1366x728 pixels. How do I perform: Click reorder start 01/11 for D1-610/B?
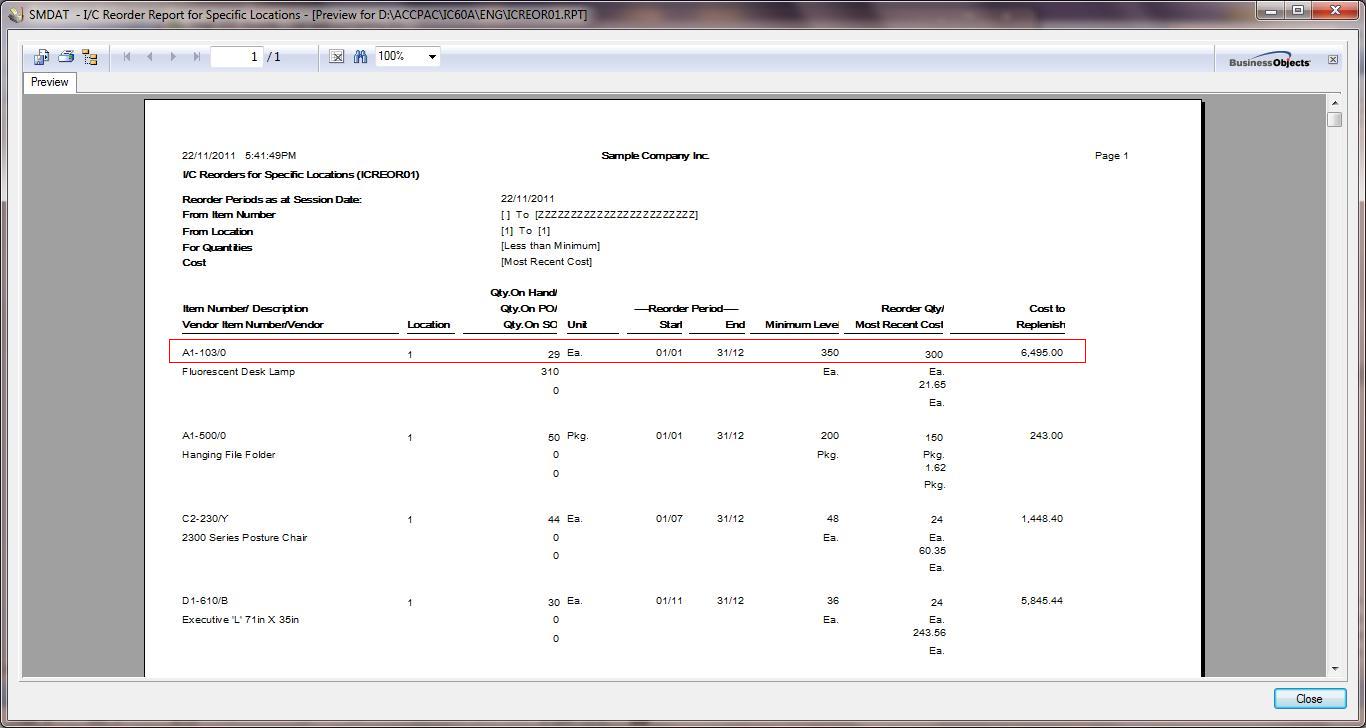(669, 601)
